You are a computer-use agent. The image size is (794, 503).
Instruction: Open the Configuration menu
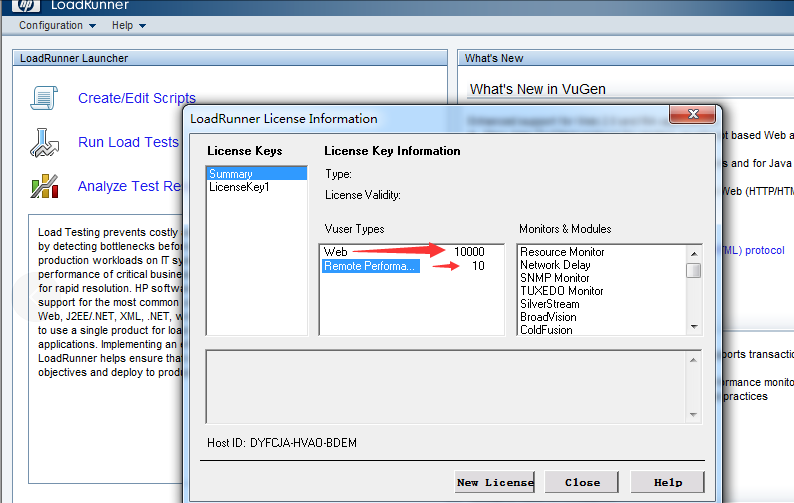(51, 25)
